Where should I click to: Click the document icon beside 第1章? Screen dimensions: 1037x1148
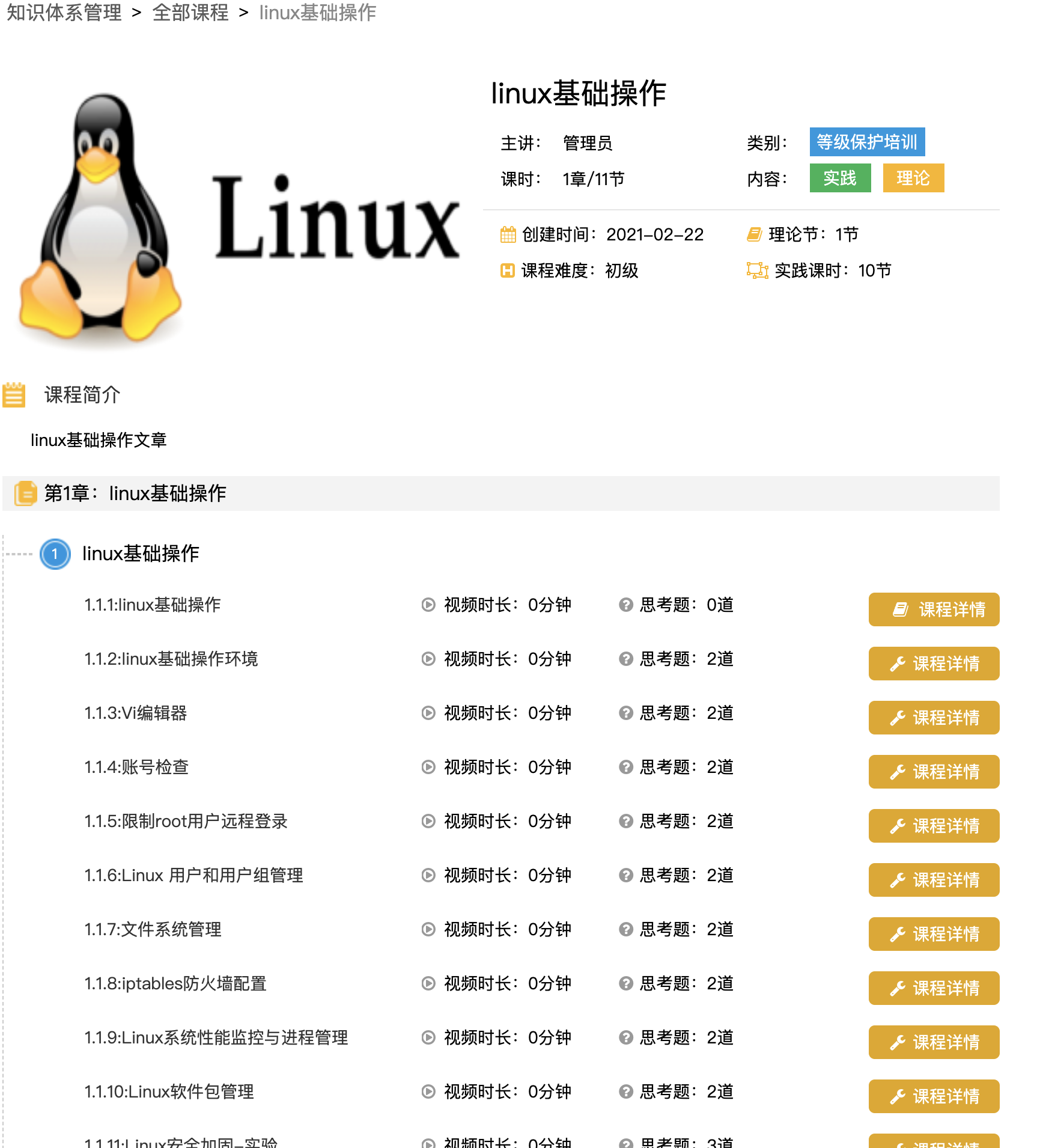(x=25, y=493)
